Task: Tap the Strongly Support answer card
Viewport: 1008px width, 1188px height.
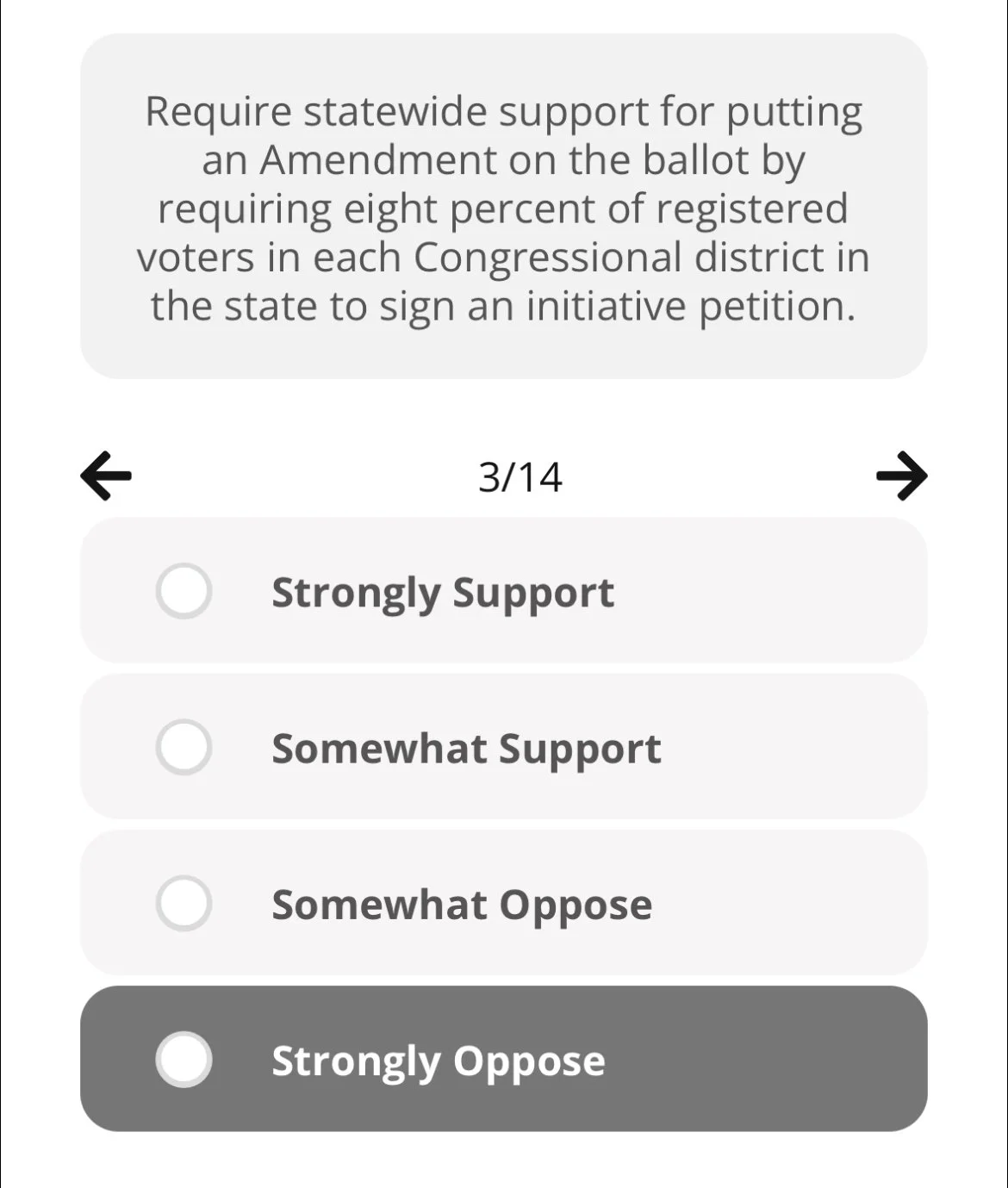Action: pos(504,590)
